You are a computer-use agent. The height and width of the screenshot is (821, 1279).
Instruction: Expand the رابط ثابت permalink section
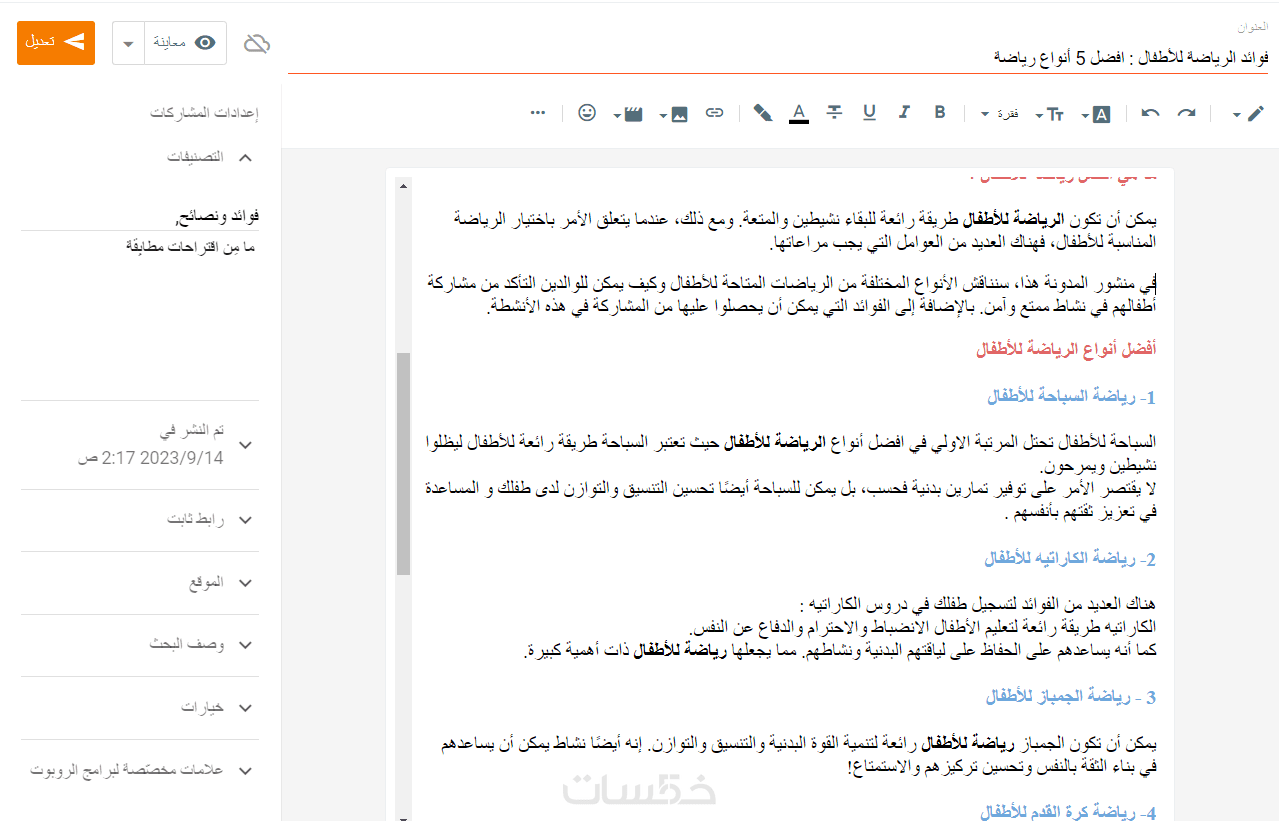coord(246,520)
